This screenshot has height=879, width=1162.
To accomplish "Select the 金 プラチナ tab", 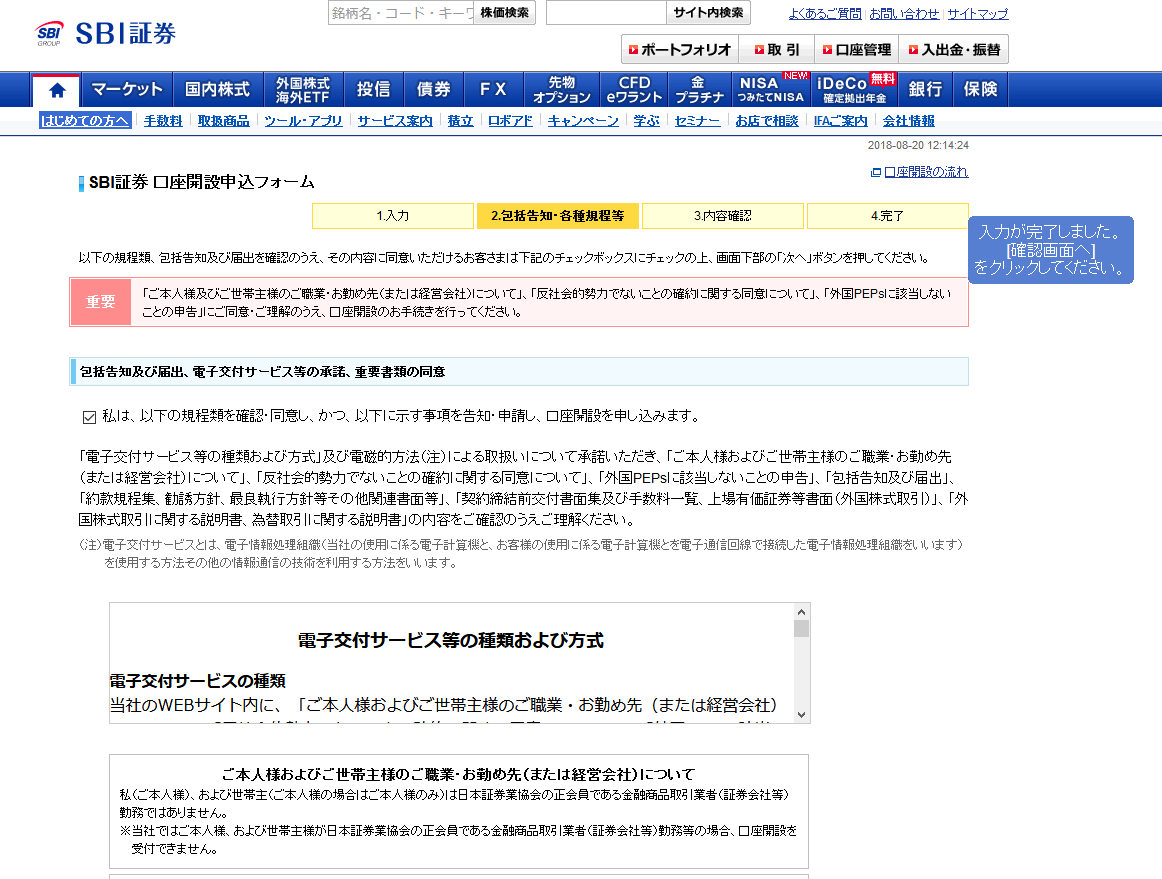I will pos(699,90).
